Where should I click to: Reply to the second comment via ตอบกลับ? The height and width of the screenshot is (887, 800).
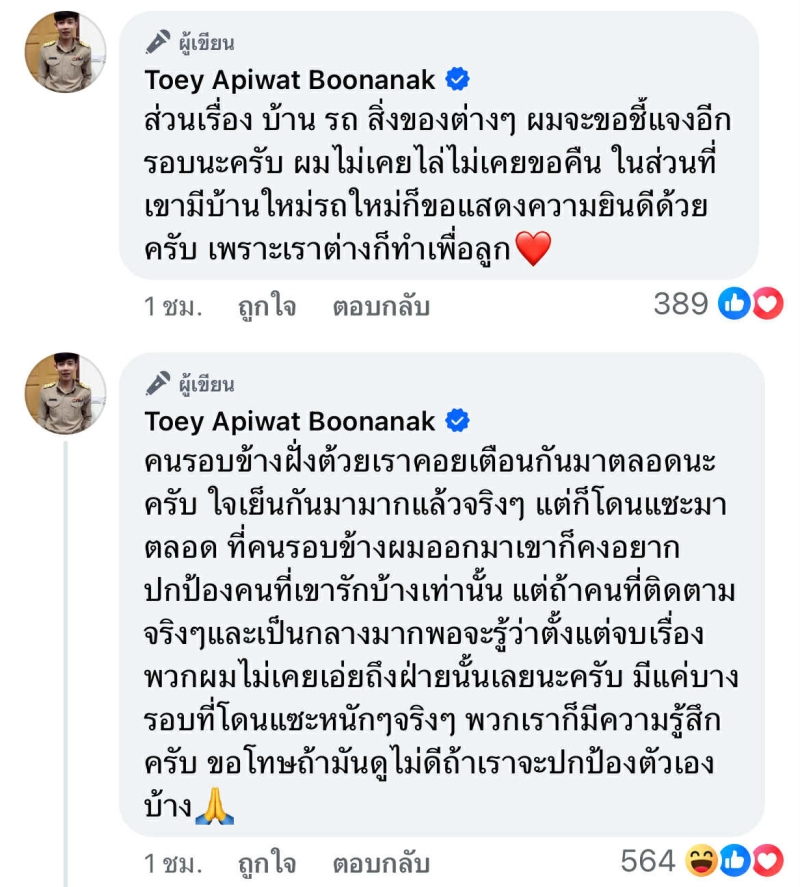[x=381, y=862]
